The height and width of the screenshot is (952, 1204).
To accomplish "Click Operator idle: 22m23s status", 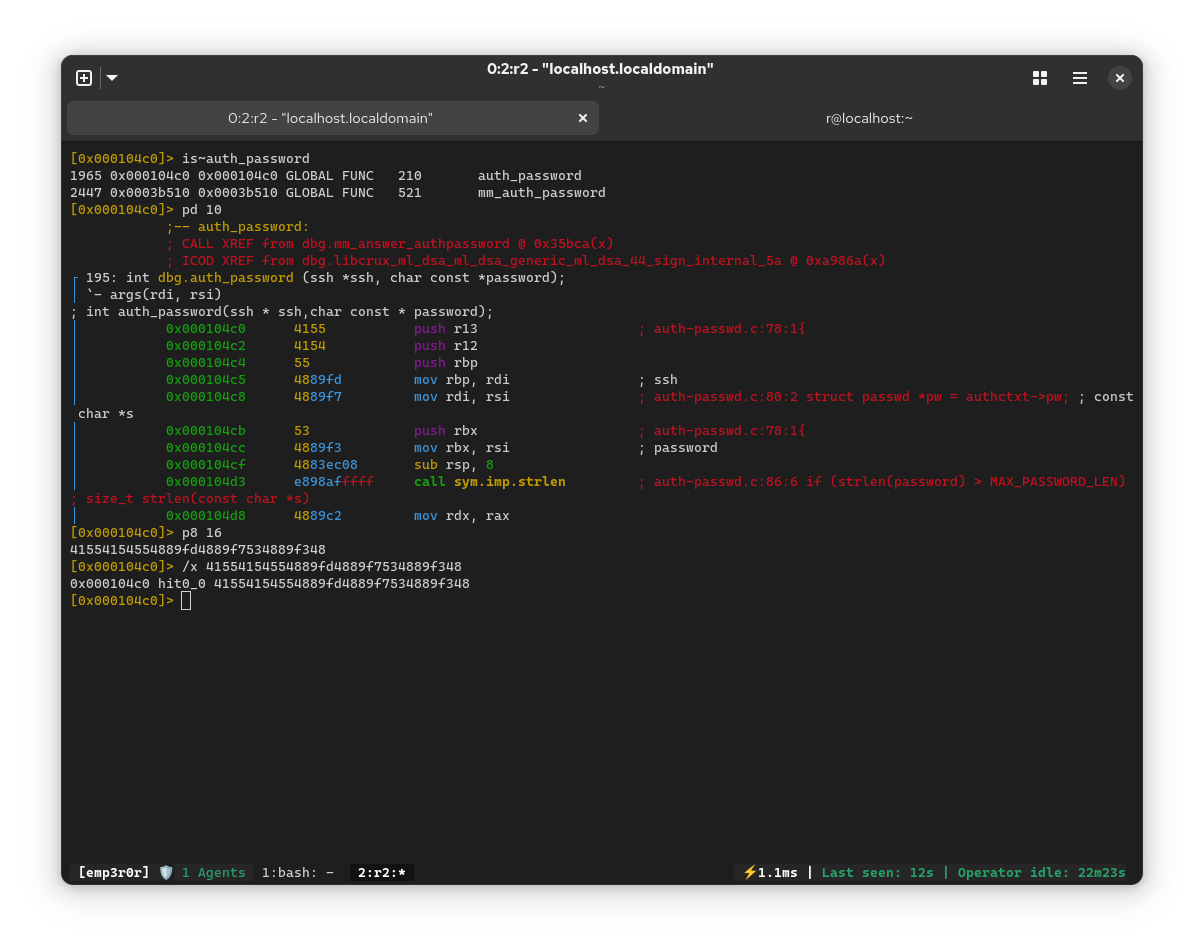I will tap(1042, 873).
